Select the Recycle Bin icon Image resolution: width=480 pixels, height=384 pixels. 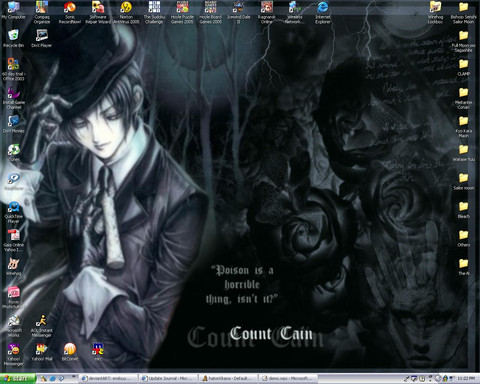[14, 39]
